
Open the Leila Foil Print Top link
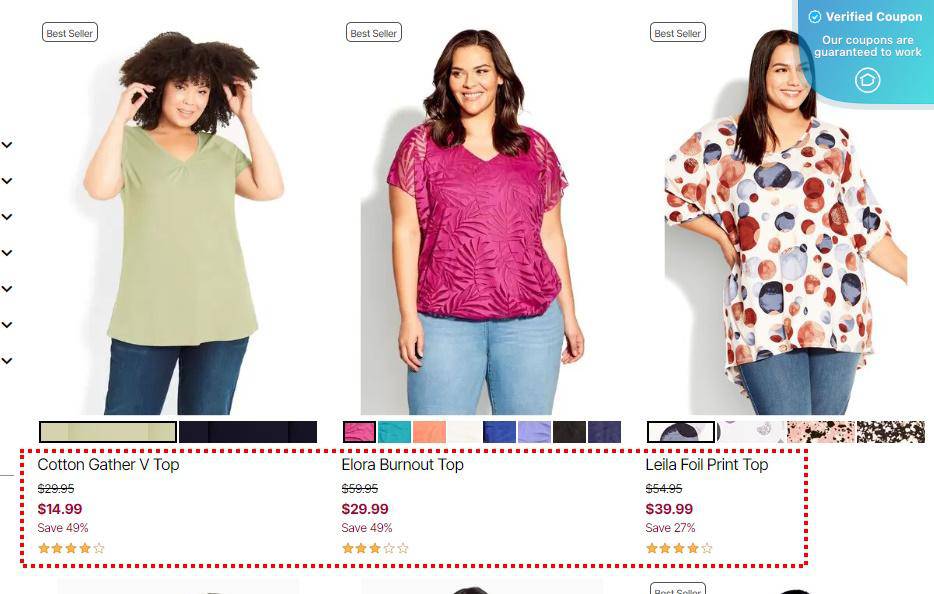click(706, 465)
